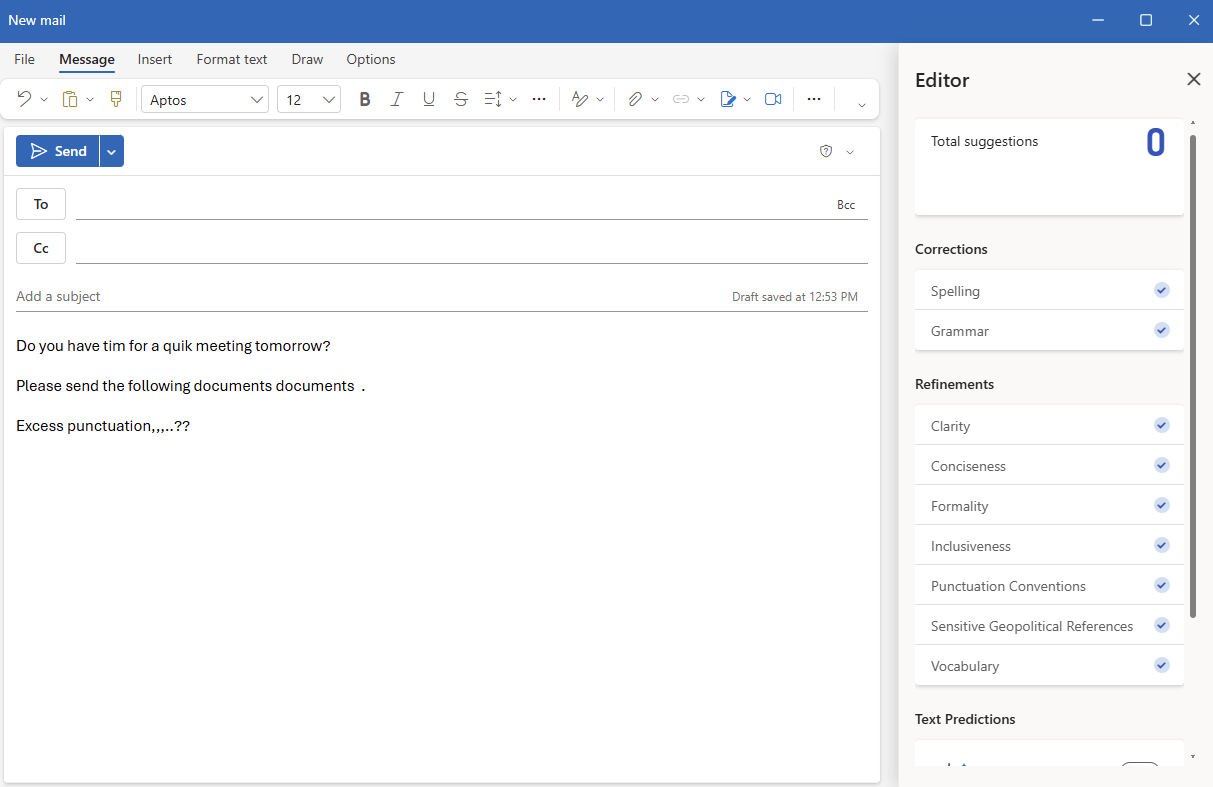Toggle the Conciseness refinement check
The image size is (1213, 787).
click(x=1161, y=465)
